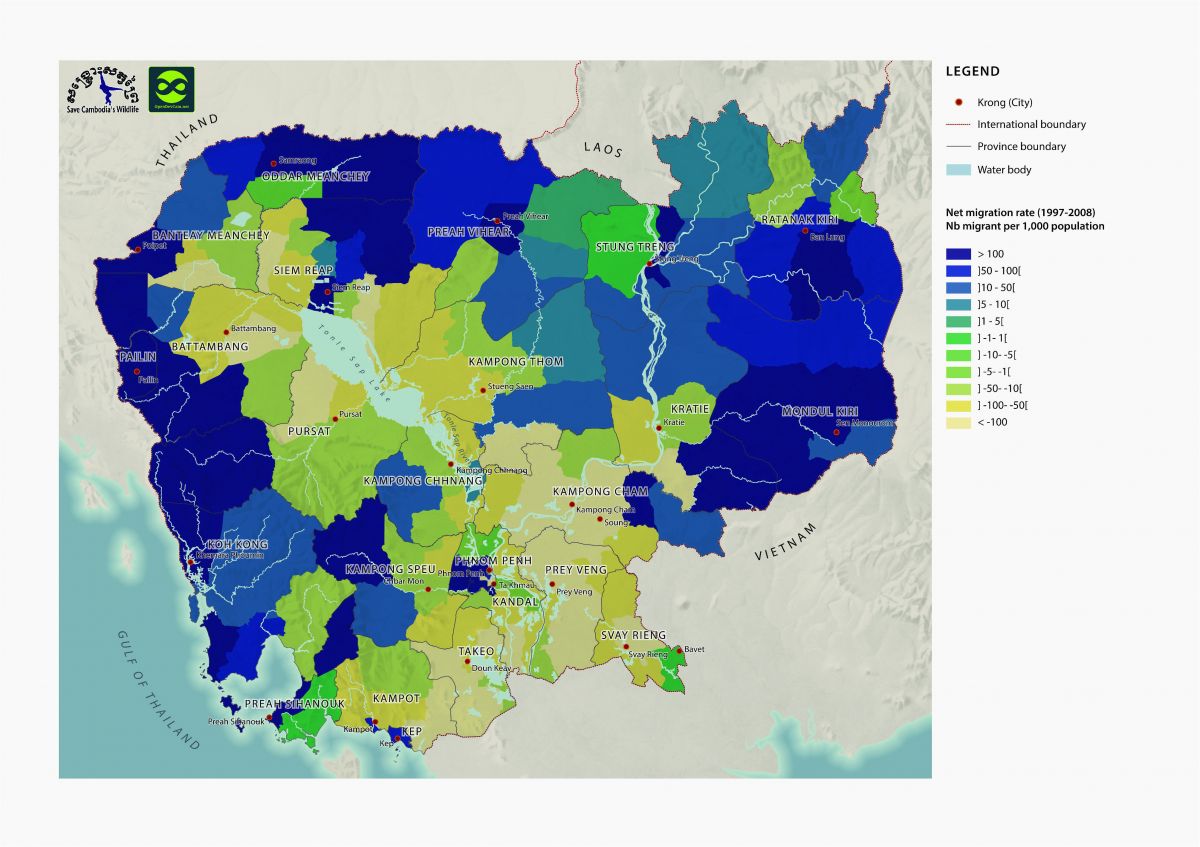Viewport: 1200px width, 847px height.
Task: Select the Battambang city marker dot
Action: (x=226, y=328)
